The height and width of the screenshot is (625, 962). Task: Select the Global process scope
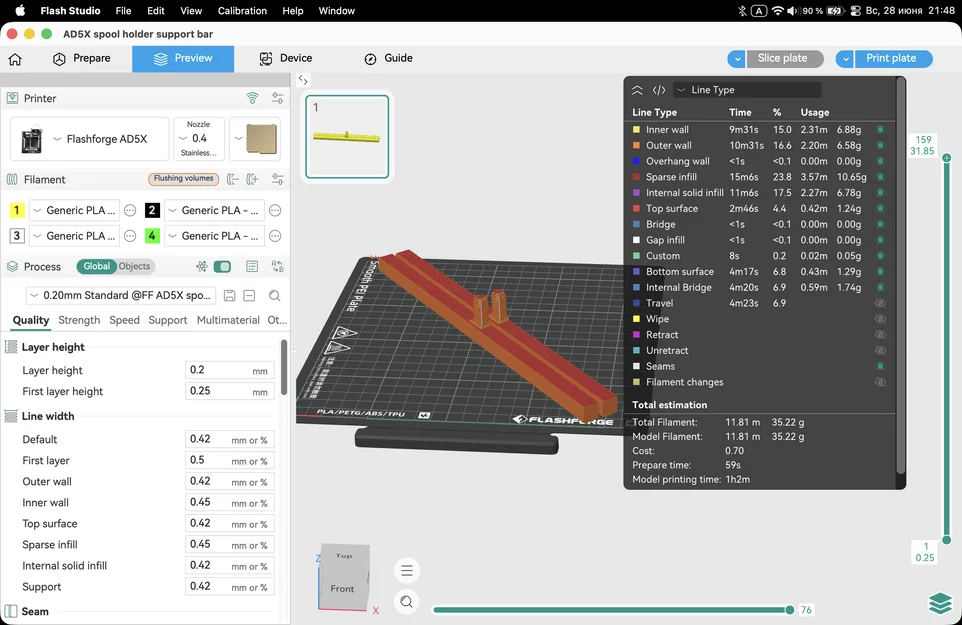click(96, 266)
